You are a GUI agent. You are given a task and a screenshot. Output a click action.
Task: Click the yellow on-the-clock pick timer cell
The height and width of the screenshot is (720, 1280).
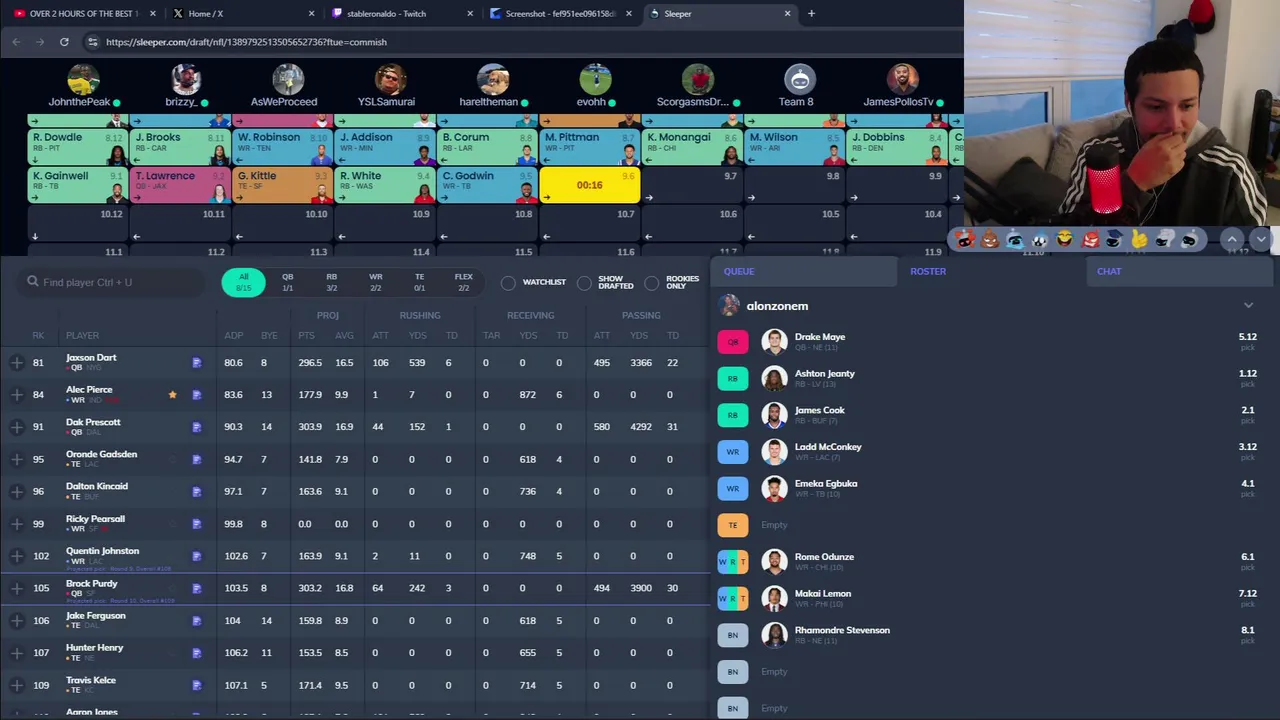[590, 185]
